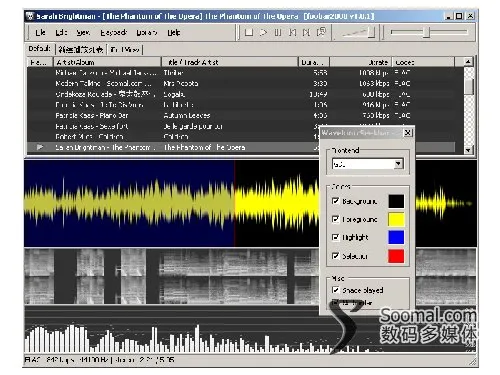Screen dimensions: 500x375
Task: Open the Edit menu
Action: pos(61,32)
